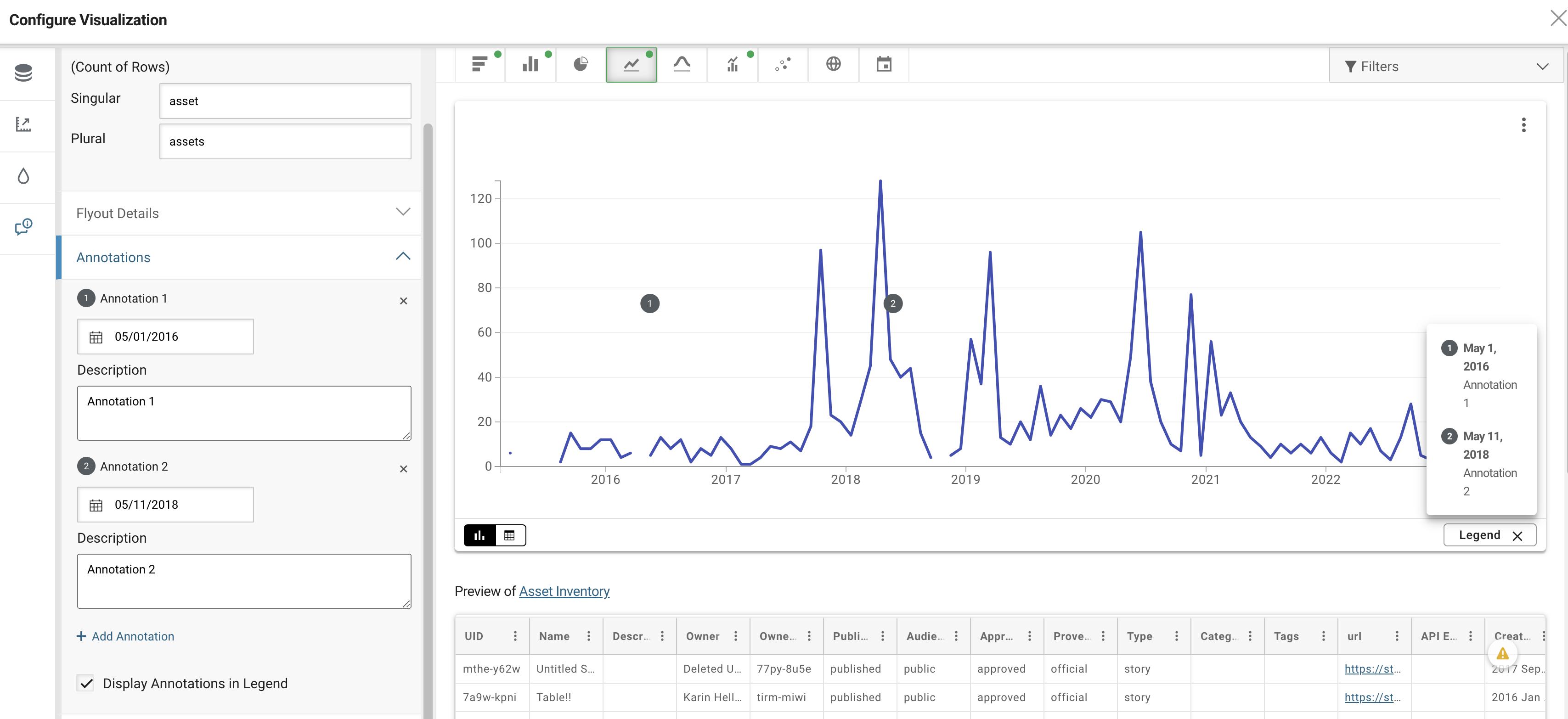1568x719 pixels.
Task: Open the Presentation droplet panel icon
Action: coord(24,176)
